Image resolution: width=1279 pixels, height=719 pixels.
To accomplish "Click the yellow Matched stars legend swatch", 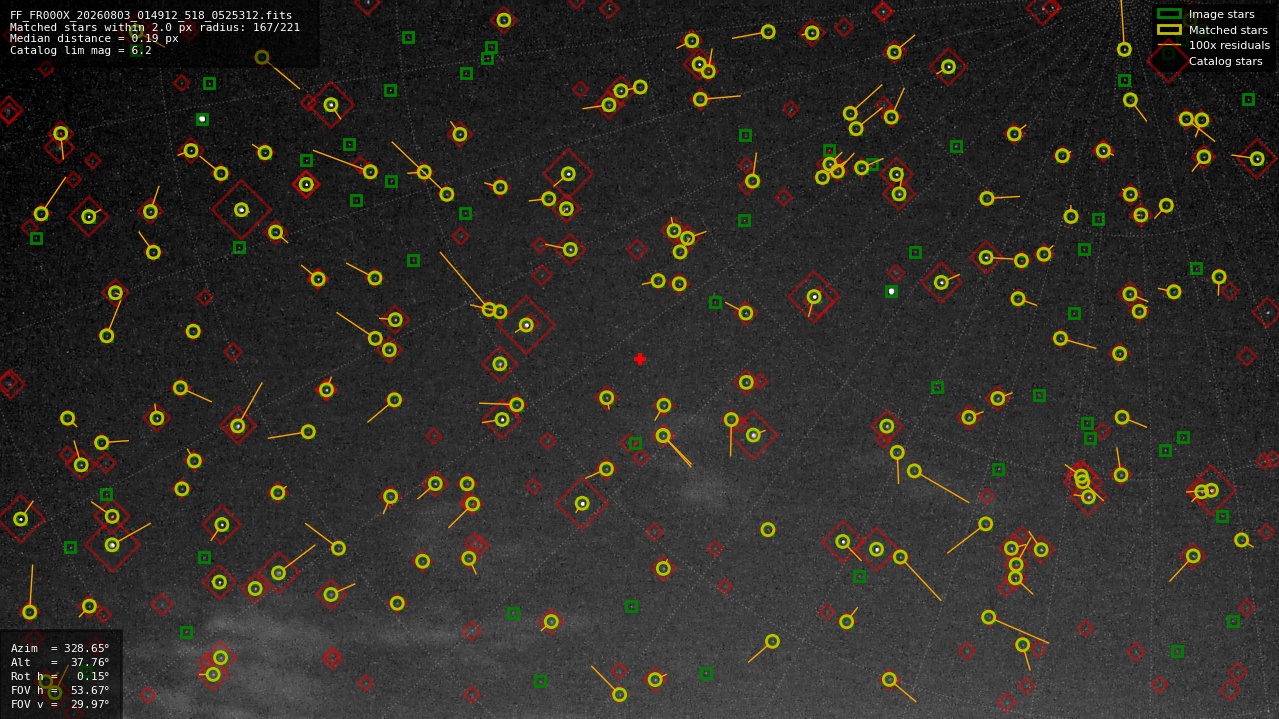I will click(x=1169, y=30).
